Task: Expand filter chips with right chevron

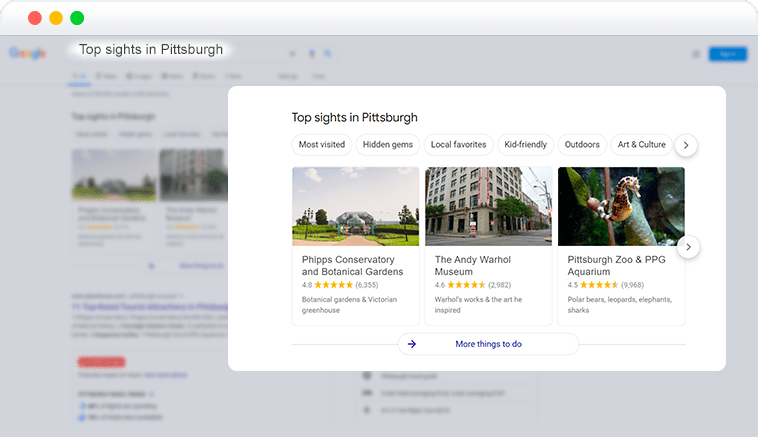Action: (686, 145)
